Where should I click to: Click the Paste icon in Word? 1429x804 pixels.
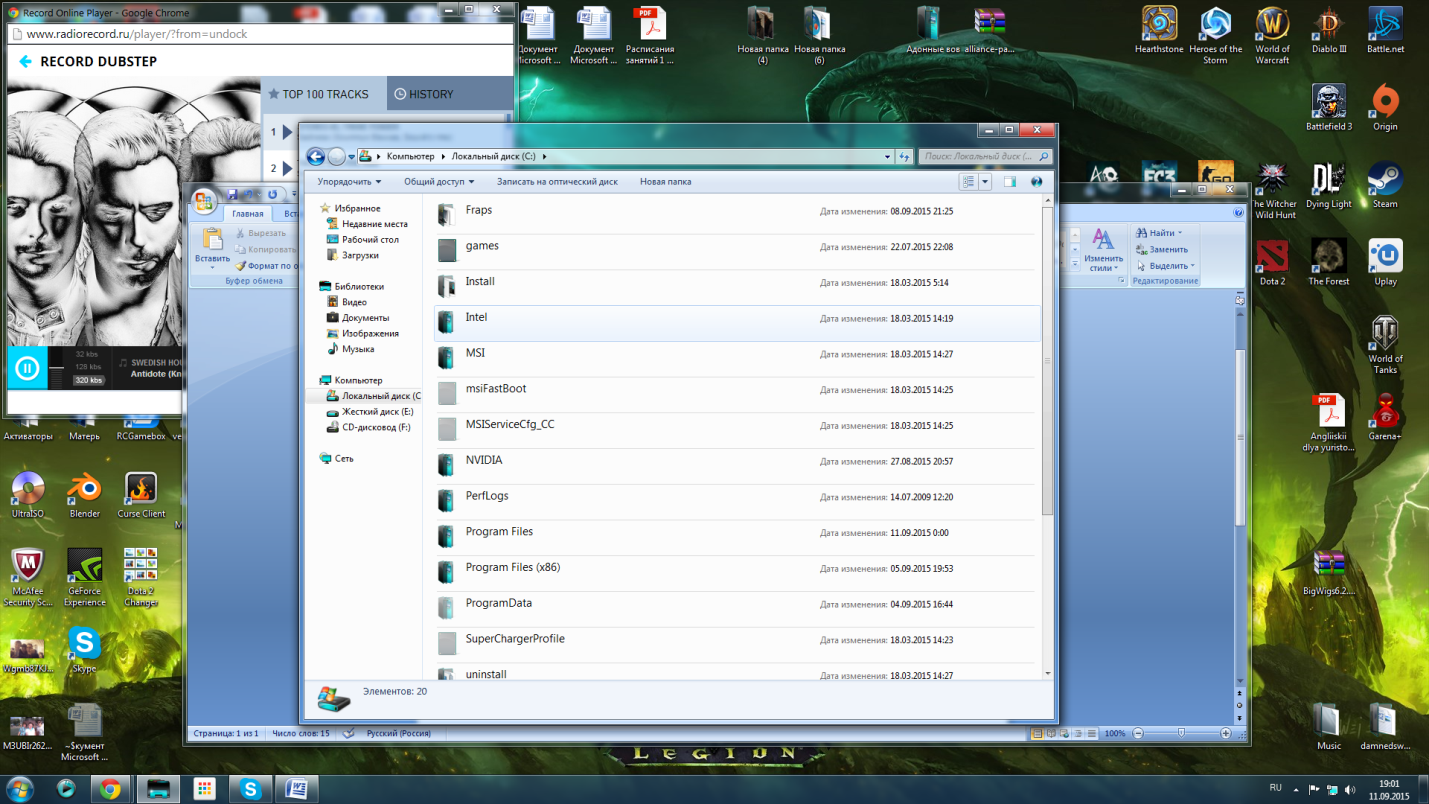pyautogui.click(x=212, y=238)
